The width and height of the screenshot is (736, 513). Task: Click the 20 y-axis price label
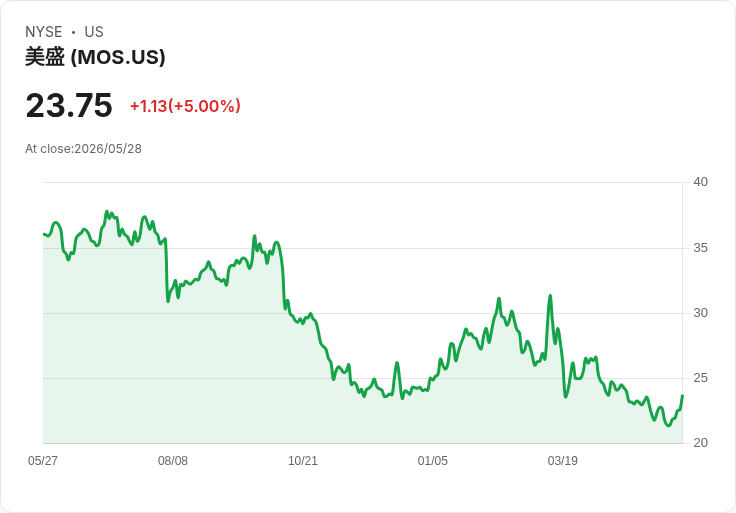pos(700,443)
